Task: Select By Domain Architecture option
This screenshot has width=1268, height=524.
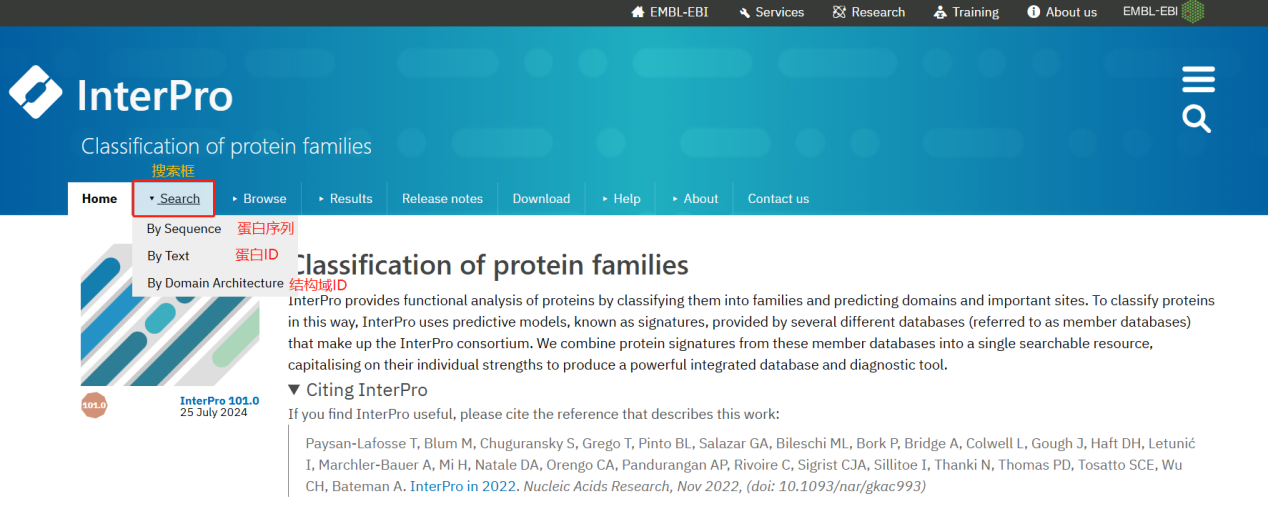Action: [x=215, y=283]
